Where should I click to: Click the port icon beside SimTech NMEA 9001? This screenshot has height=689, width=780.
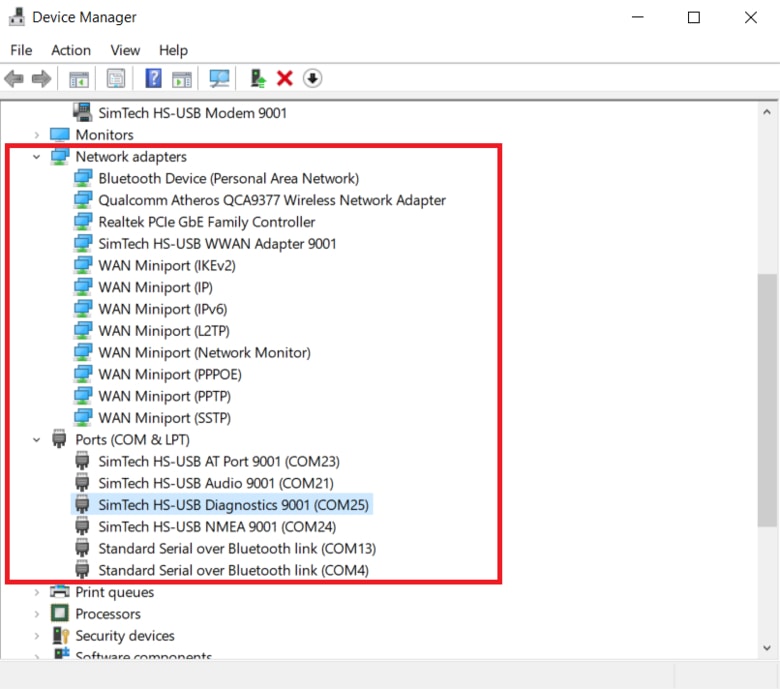point(82,526)
